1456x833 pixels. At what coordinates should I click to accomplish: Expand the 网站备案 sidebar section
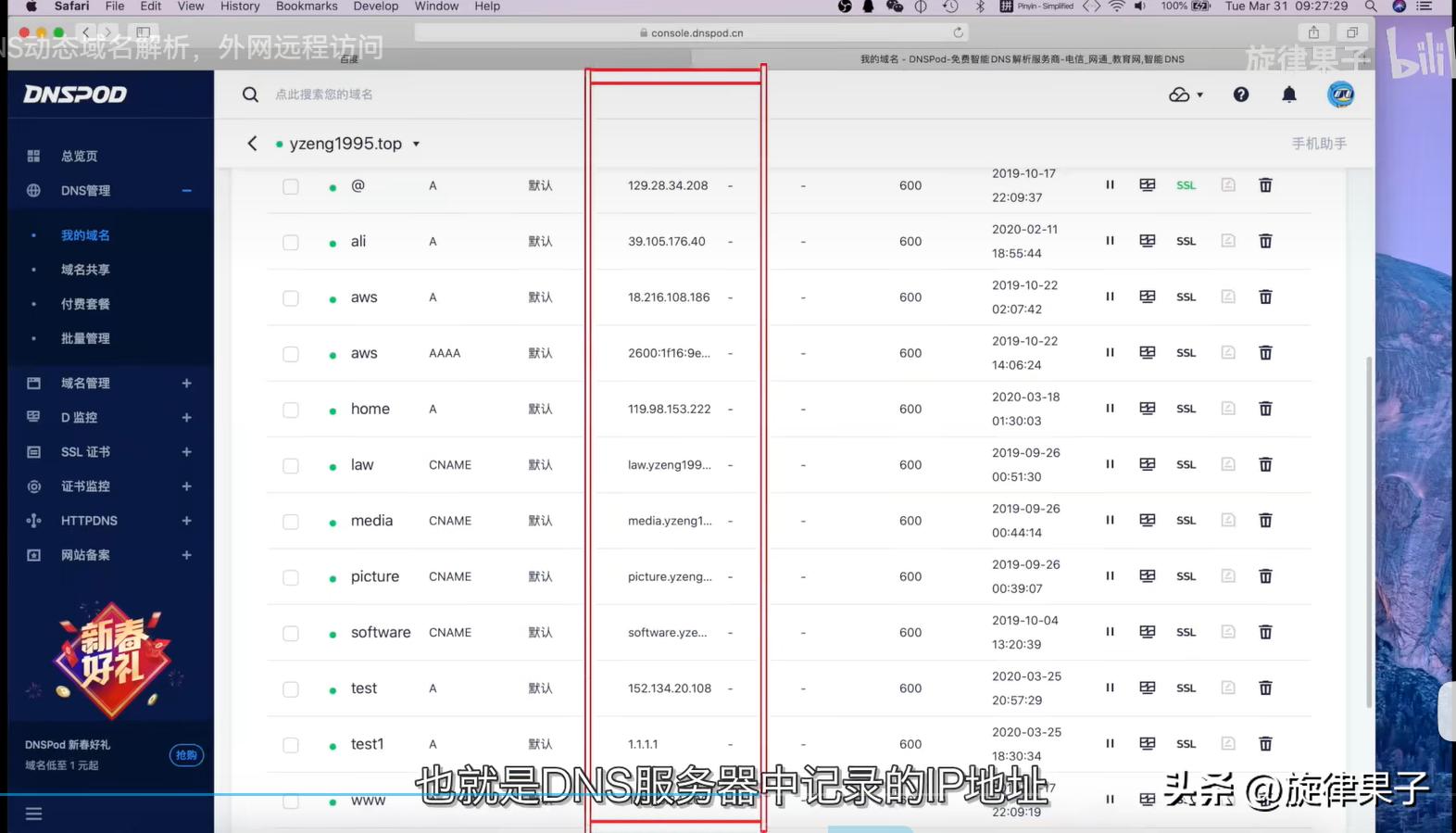[x=186, y=555]
